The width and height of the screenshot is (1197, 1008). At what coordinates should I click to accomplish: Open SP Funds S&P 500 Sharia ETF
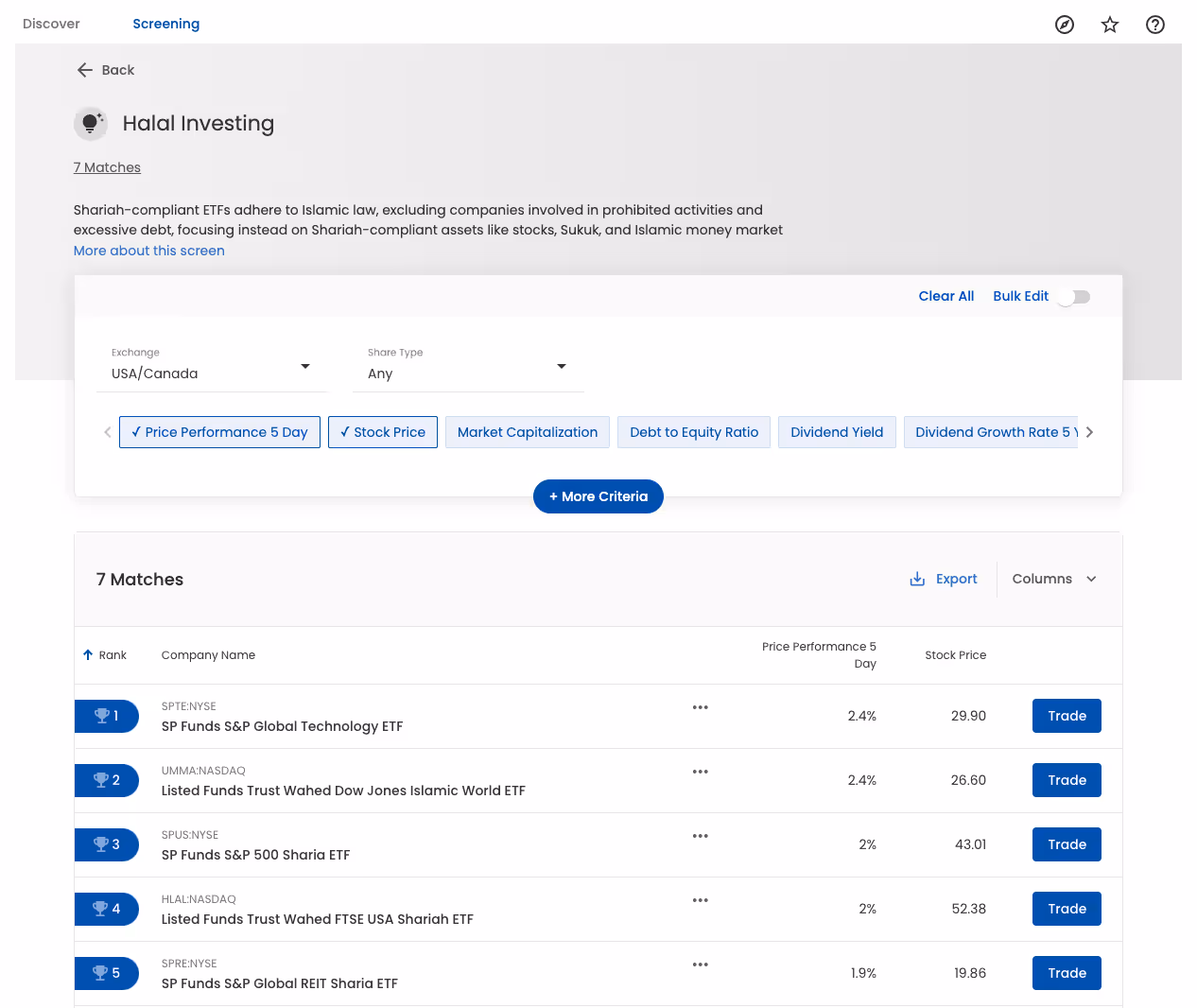tap(255, 855)
